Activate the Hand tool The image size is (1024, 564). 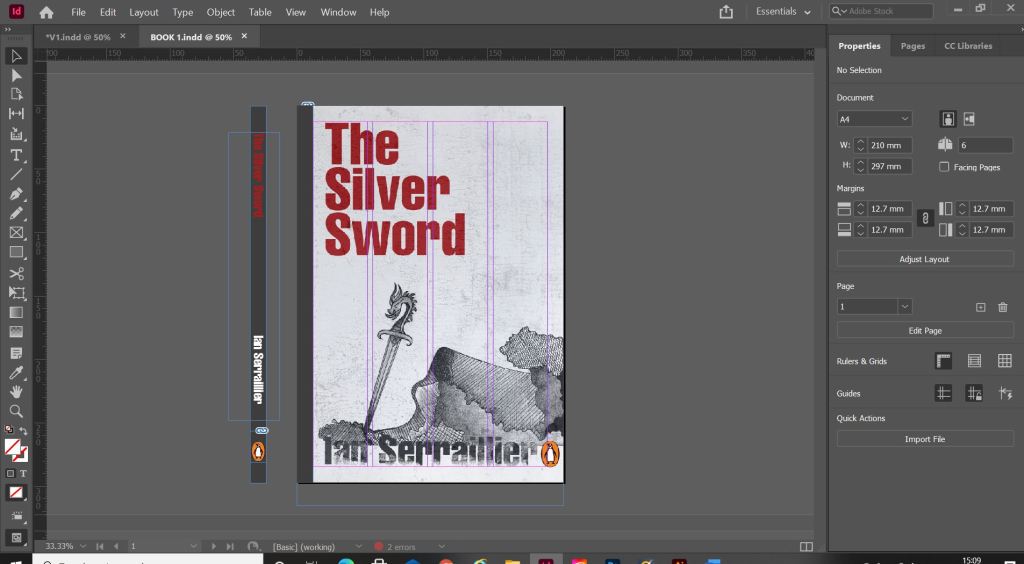coord(16,392)
